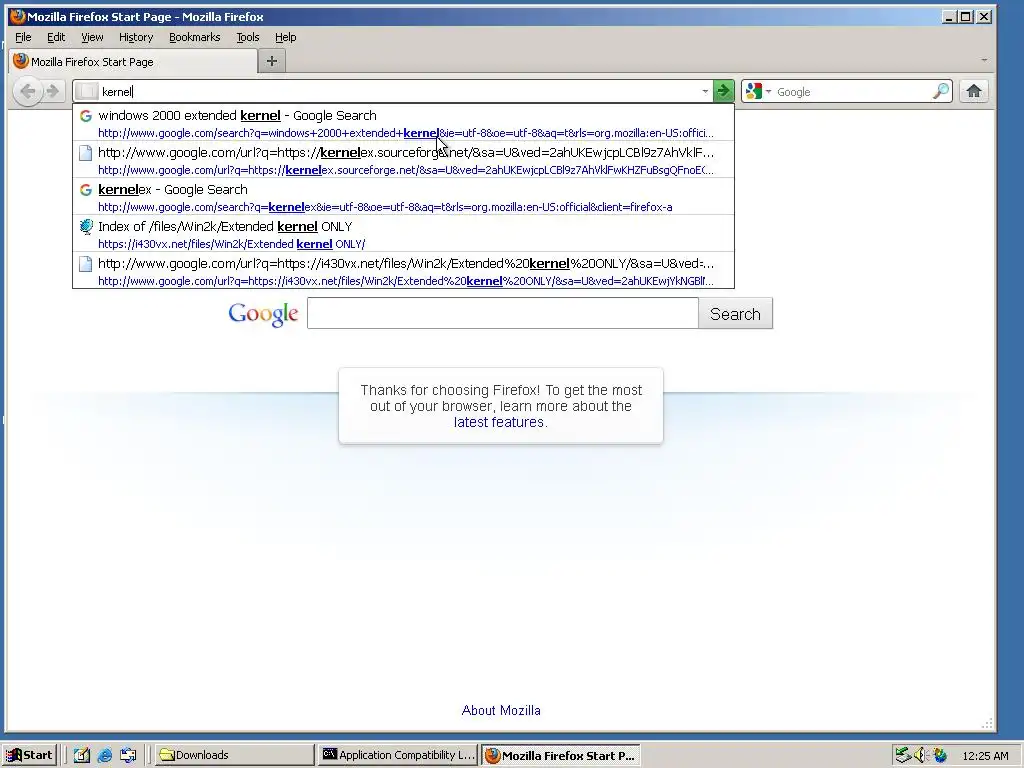Open the search engine selector dropdown

coord(768,91)
